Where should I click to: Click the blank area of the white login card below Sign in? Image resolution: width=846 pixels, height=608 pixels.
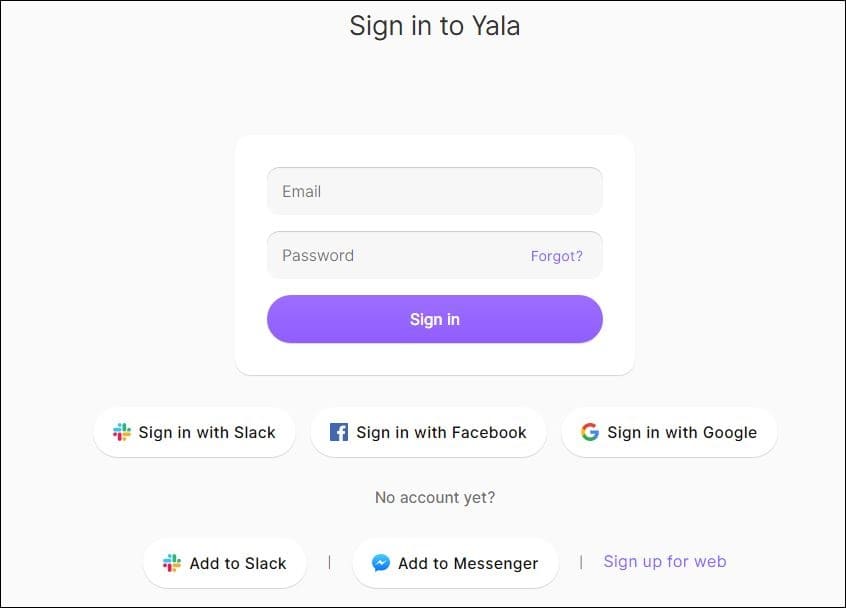click(x=434, y=359)
